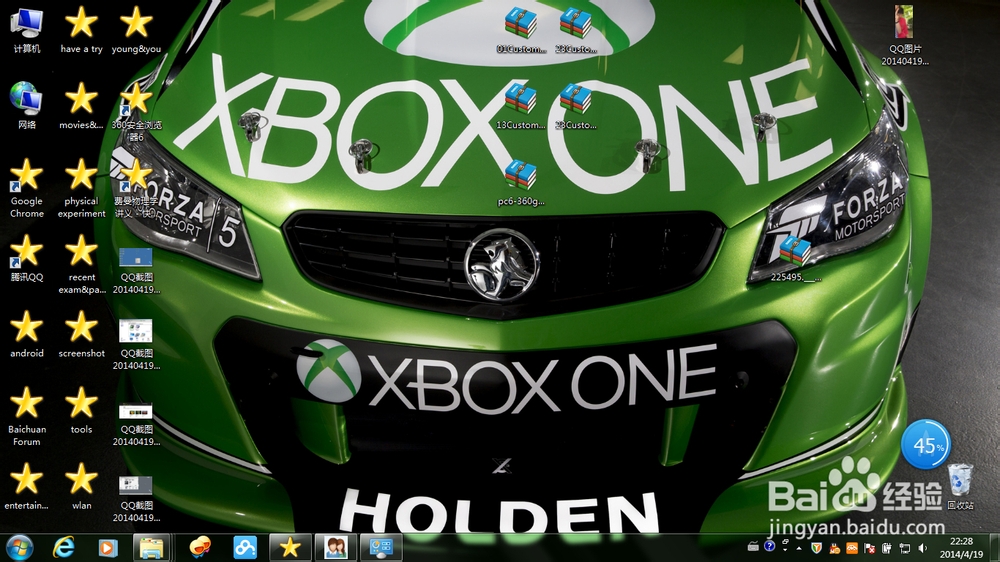The image size is (1000, 562).
Task: Show hidden tray icons
Action: tap(799, 548)
